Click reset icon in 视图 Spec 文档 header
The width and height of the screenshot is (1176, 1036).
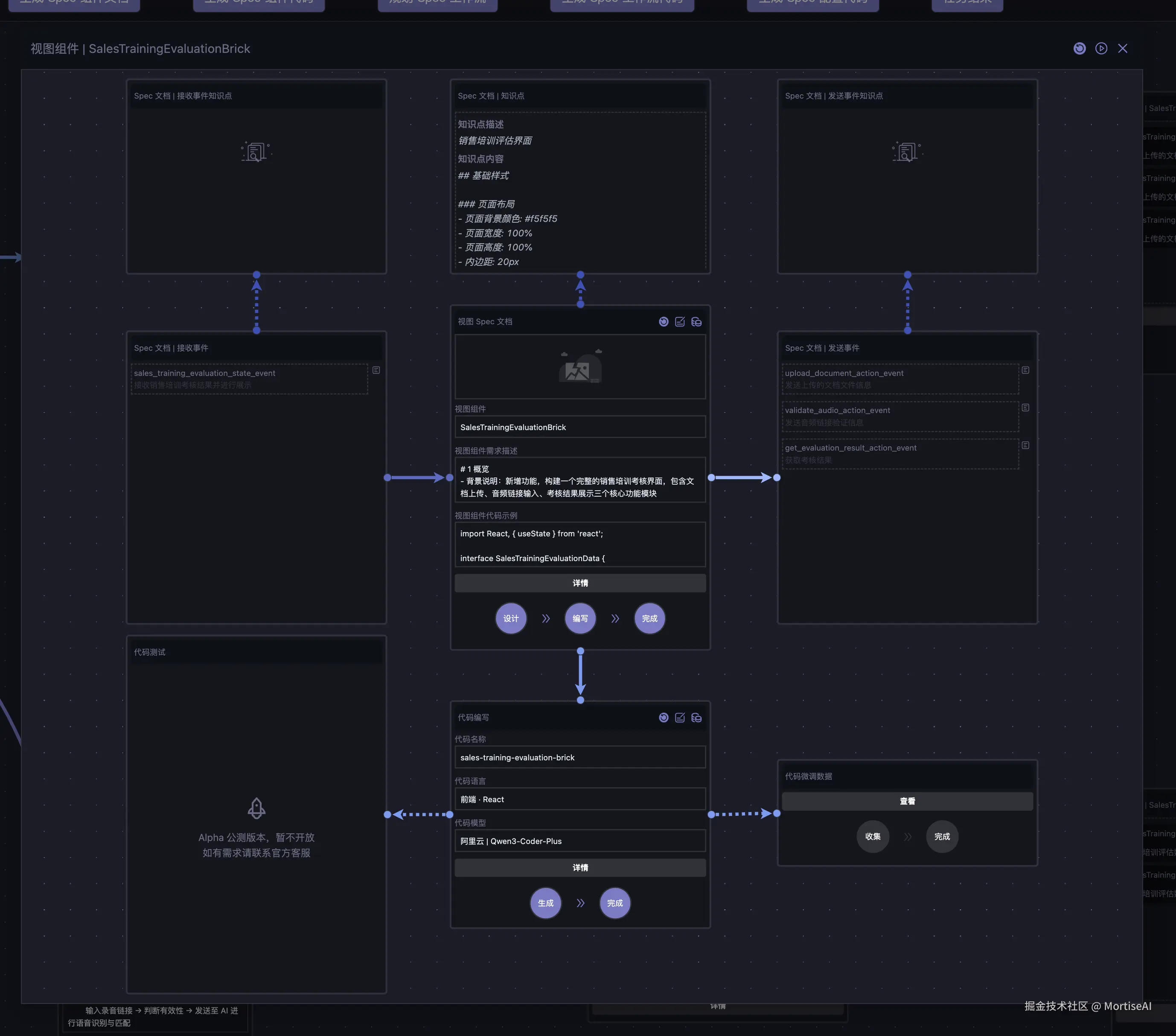tap(664, 322)
